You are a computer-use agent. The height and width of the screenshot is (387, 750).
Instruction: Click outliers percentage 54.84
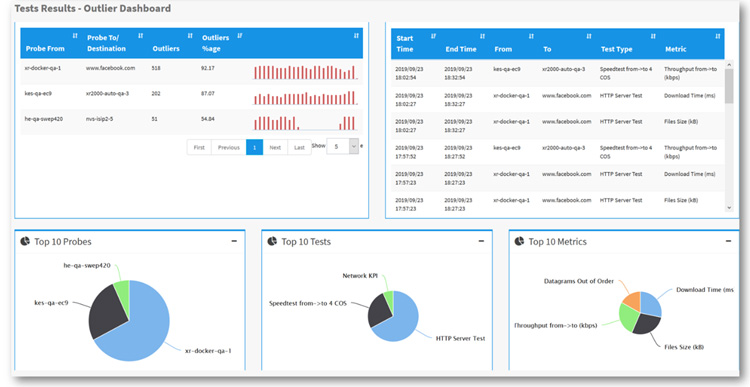pyautogui.click(x=208, y=119)
